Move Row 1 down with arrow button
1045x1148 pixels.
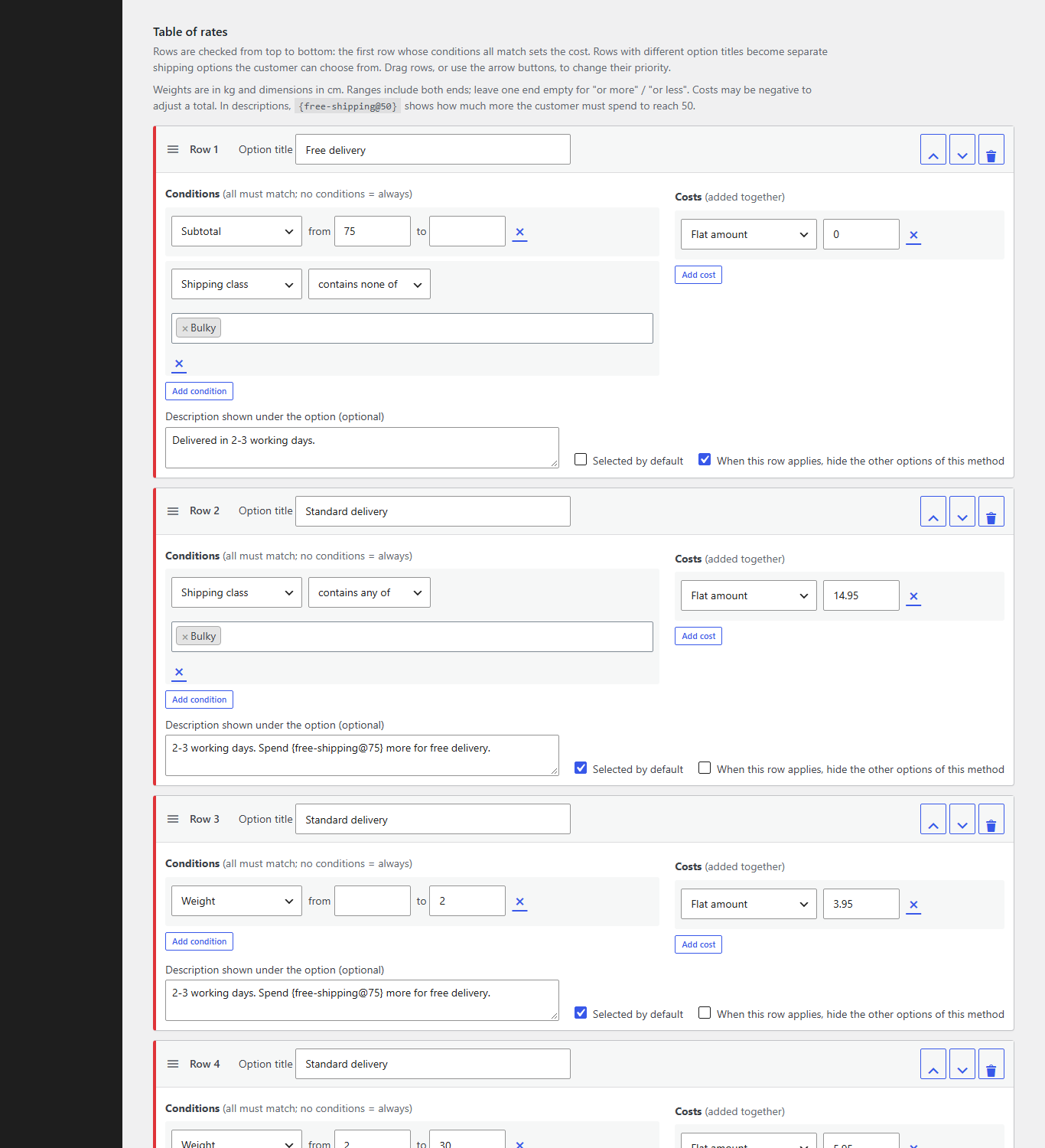pos(962,149)
